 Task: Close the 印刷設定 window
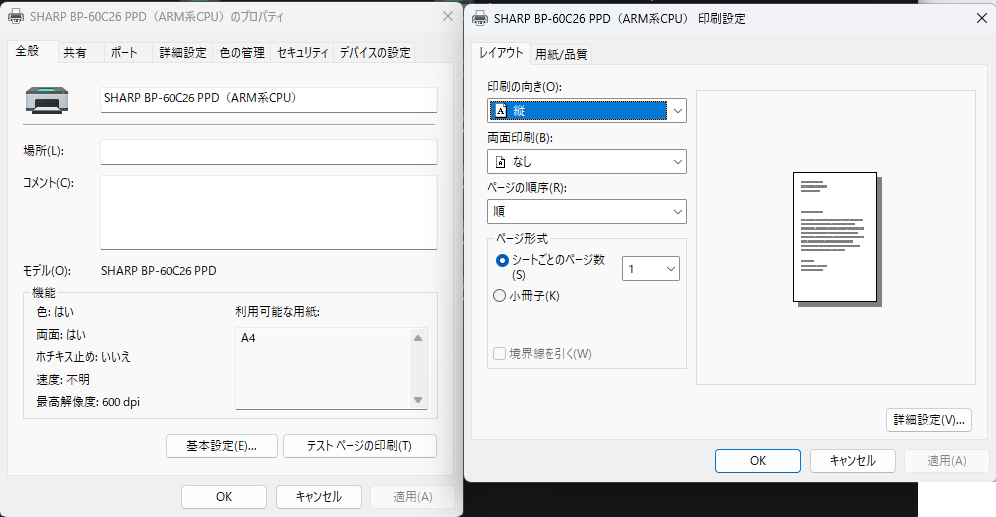(x=981, y=18)
